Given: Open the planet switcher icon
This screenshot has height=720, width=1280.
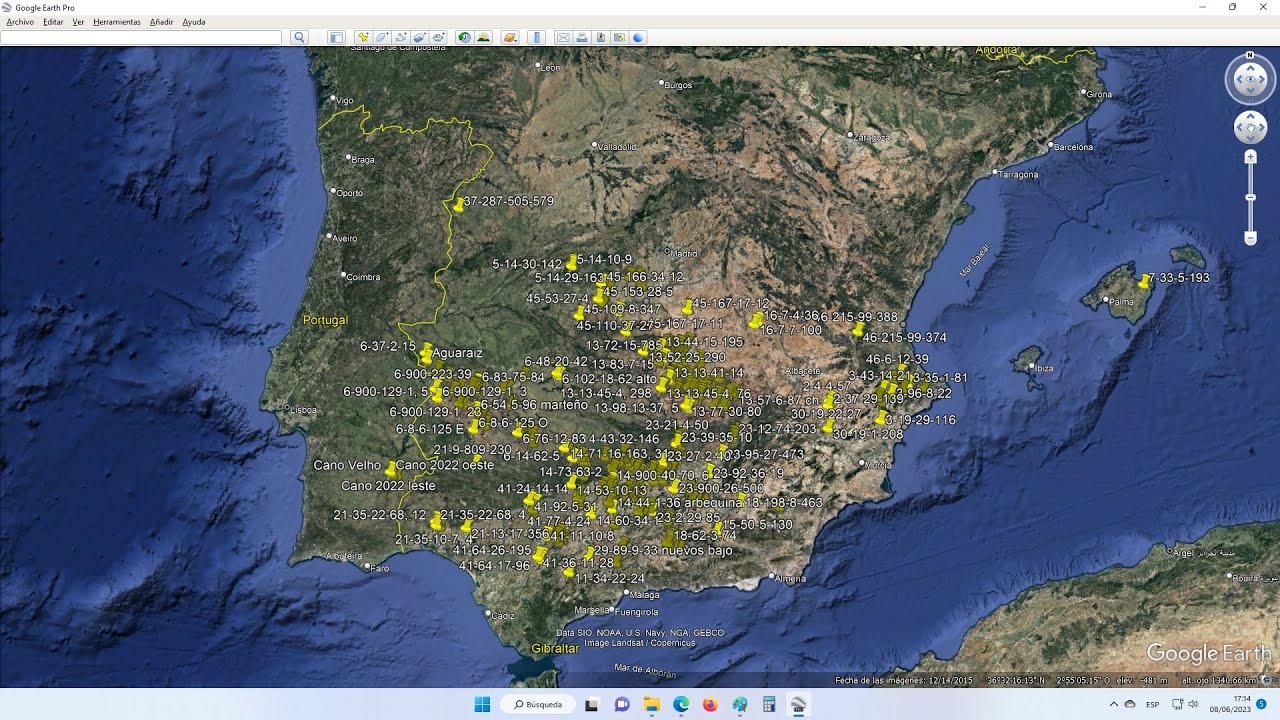Looking at the screenshot, I should click(510, 37).
